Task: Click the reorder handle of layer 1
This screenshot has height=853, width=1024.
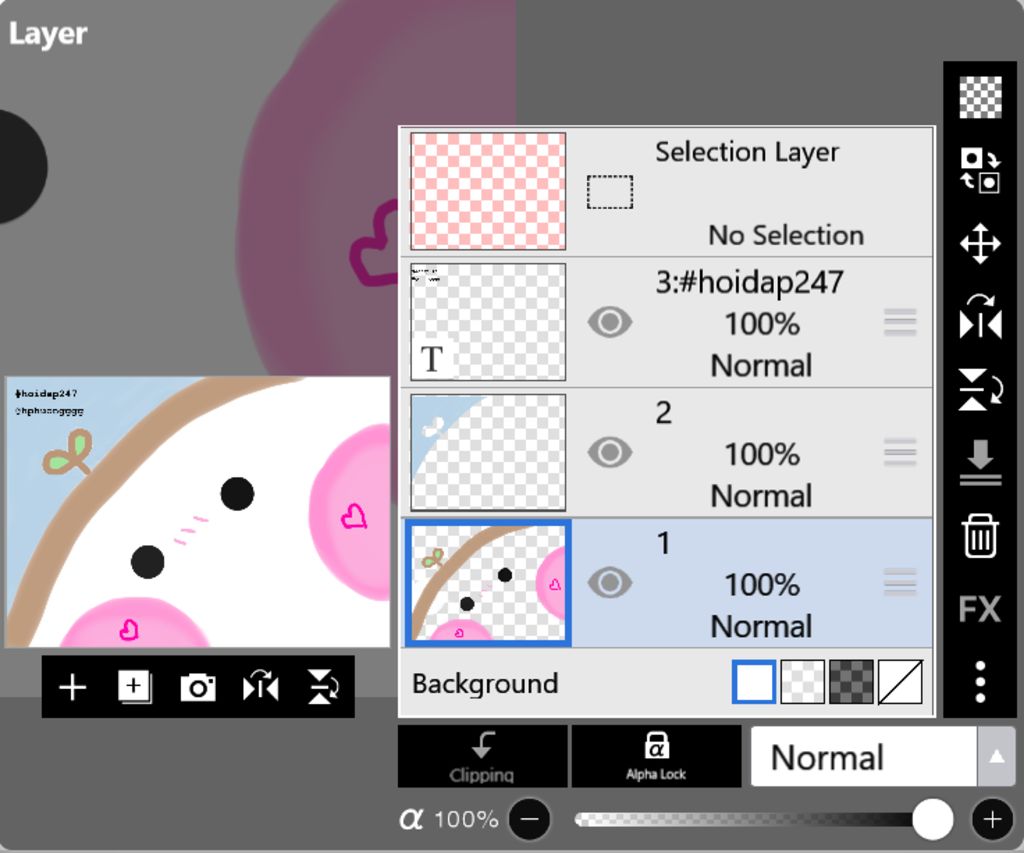Action: point(900,583)
